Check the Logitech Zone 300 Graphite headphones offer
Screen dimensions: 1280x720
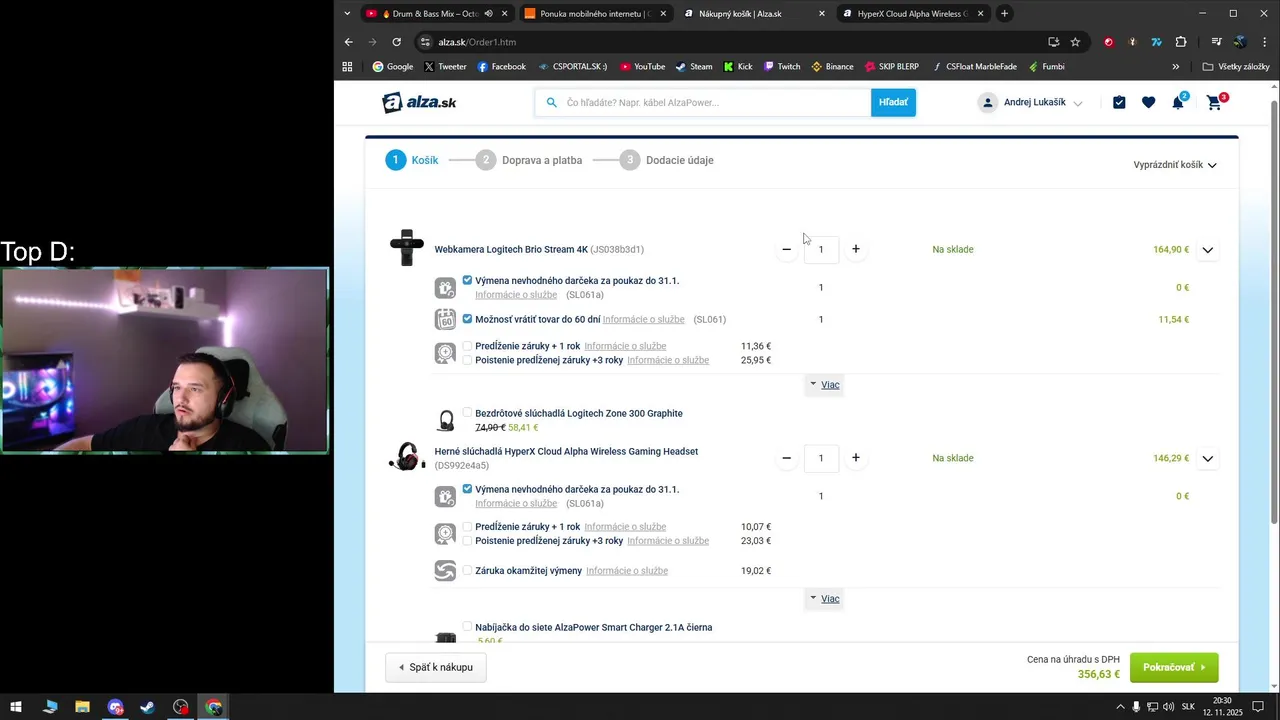467,412
